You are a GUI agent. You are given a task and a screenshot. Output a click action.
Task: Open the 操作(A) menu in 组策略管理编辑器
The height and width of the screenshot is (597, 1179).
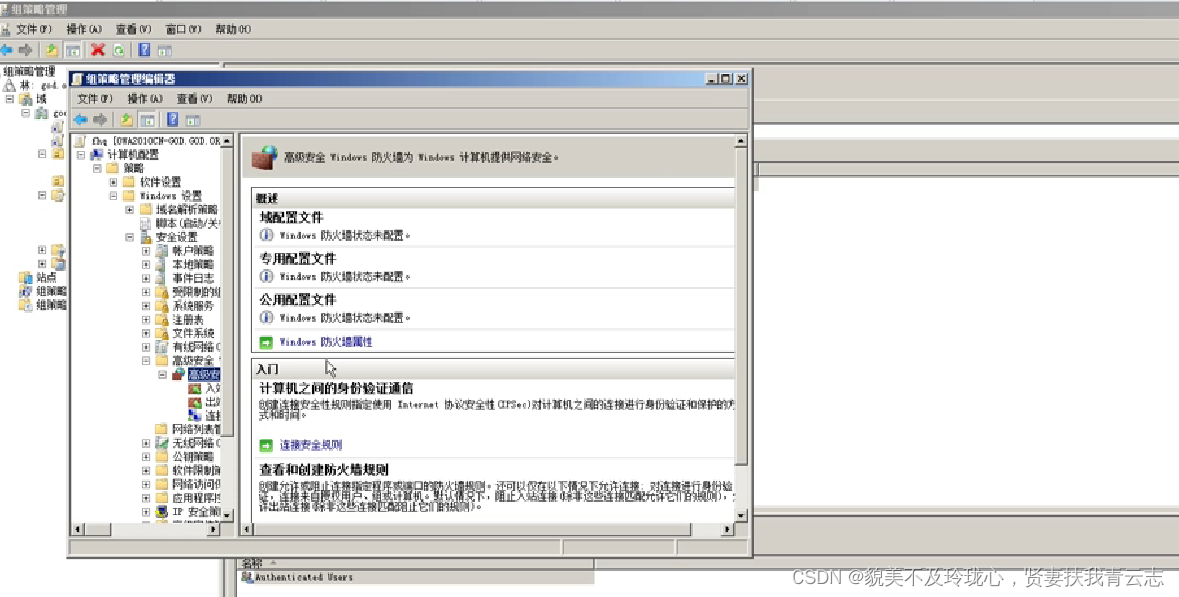click(145, 98)
